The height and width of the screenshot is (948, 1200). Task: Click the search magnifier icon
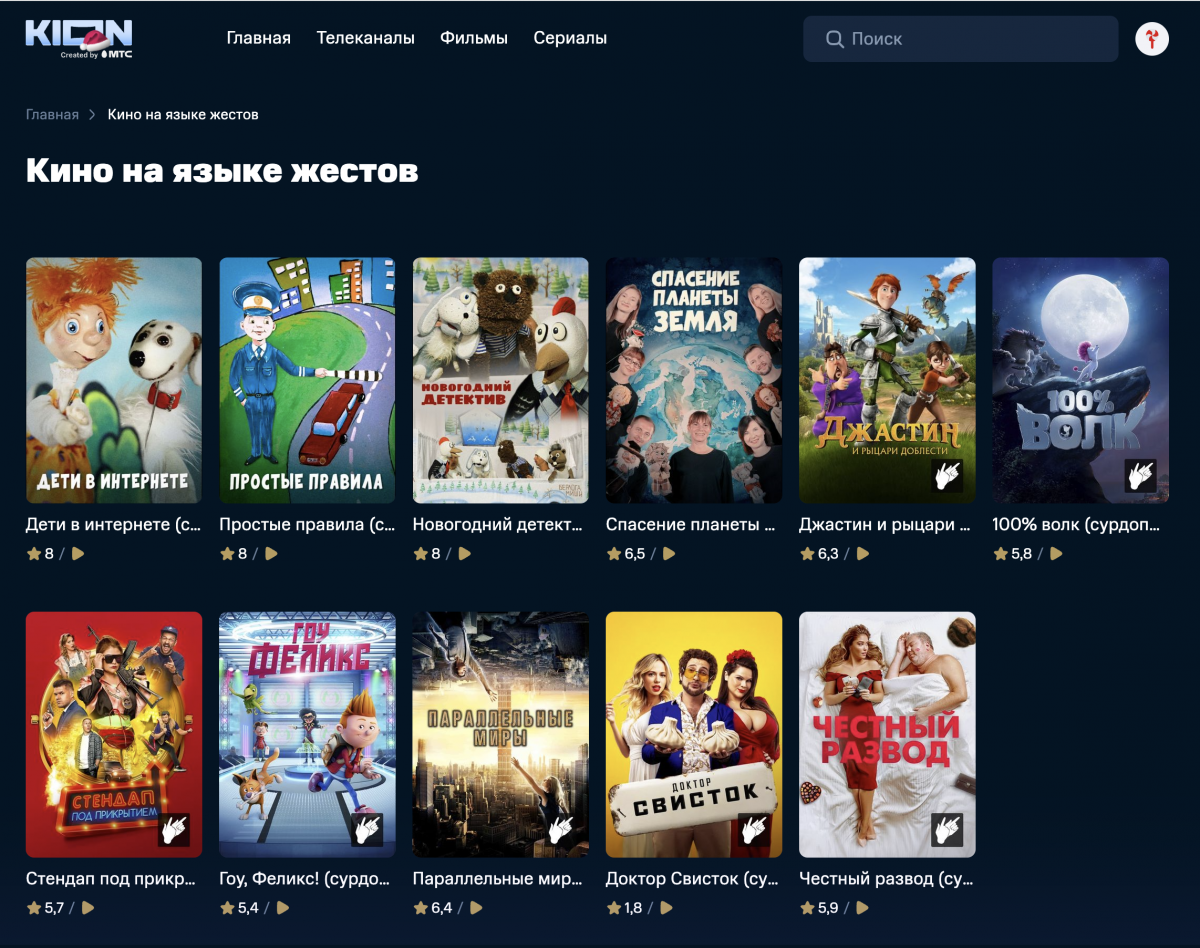(x=834, y=39)
